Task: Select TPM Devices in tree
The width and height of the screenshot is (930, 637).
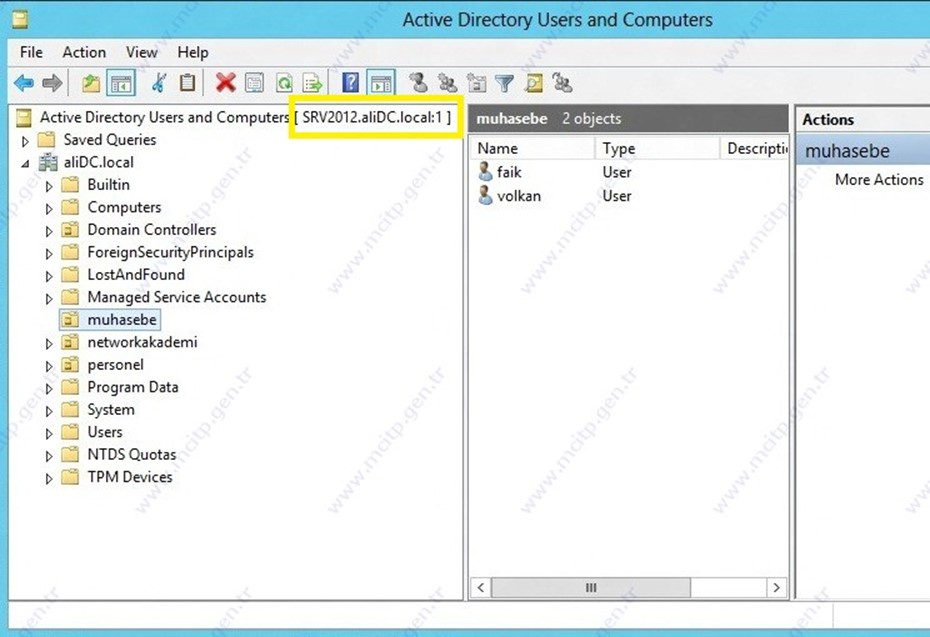Action: point(130,477)
